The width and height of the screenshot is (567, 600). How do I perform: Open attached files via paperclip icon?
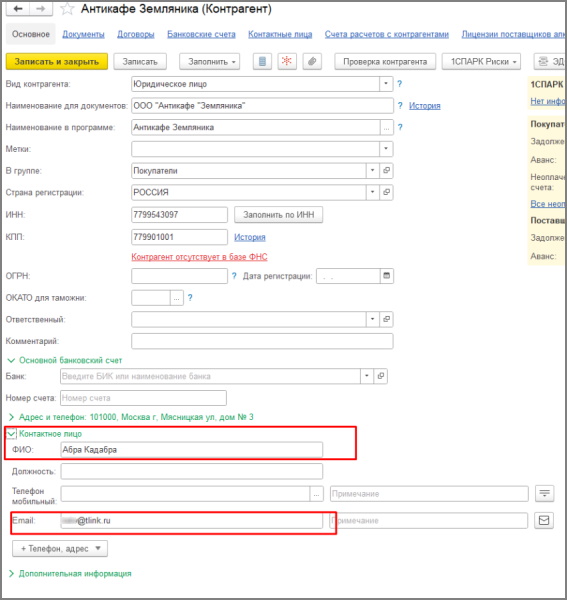312,61
